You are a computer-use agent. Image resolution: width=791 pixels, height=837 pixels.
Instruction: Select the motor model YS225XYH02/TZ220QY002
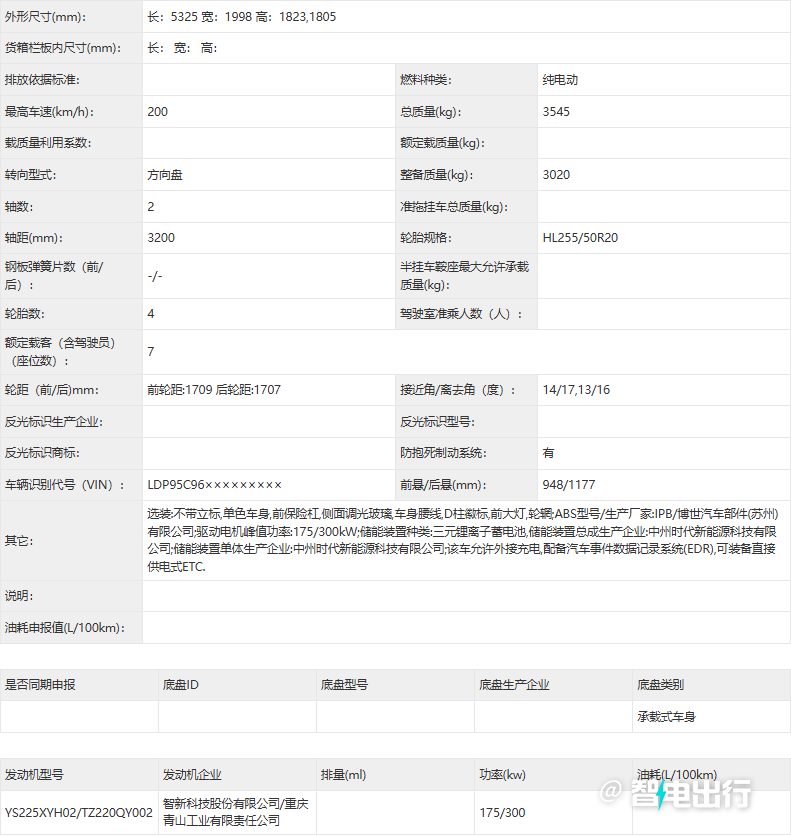click(x=78, y=813)
